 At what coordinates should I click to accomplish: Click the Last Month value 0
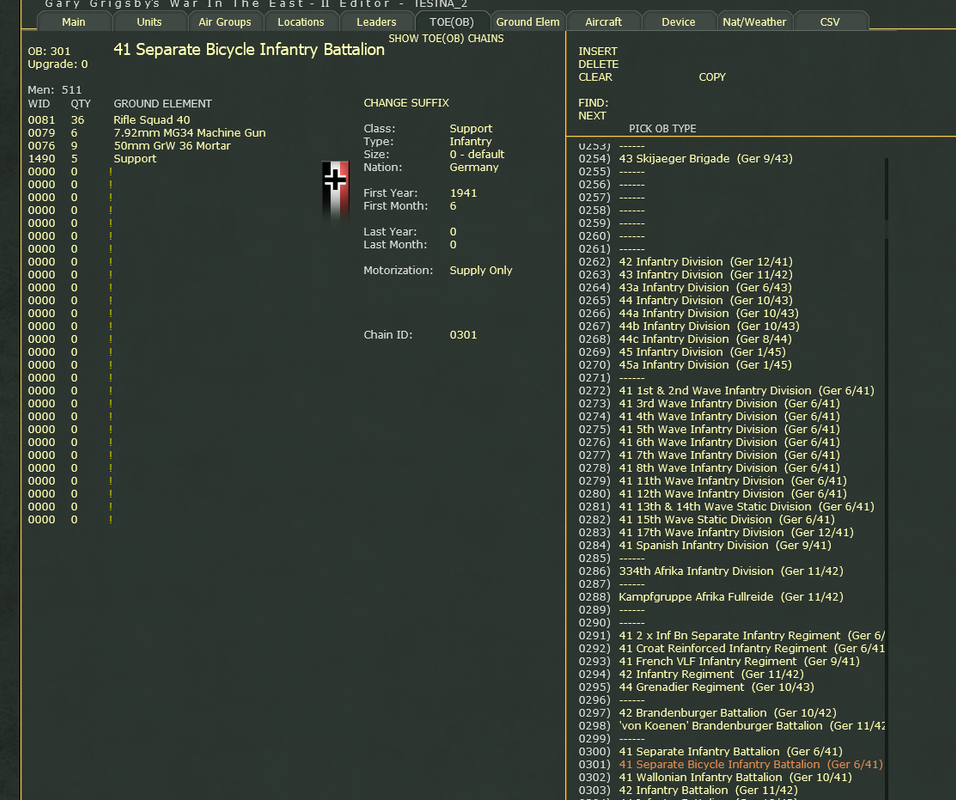453,244
